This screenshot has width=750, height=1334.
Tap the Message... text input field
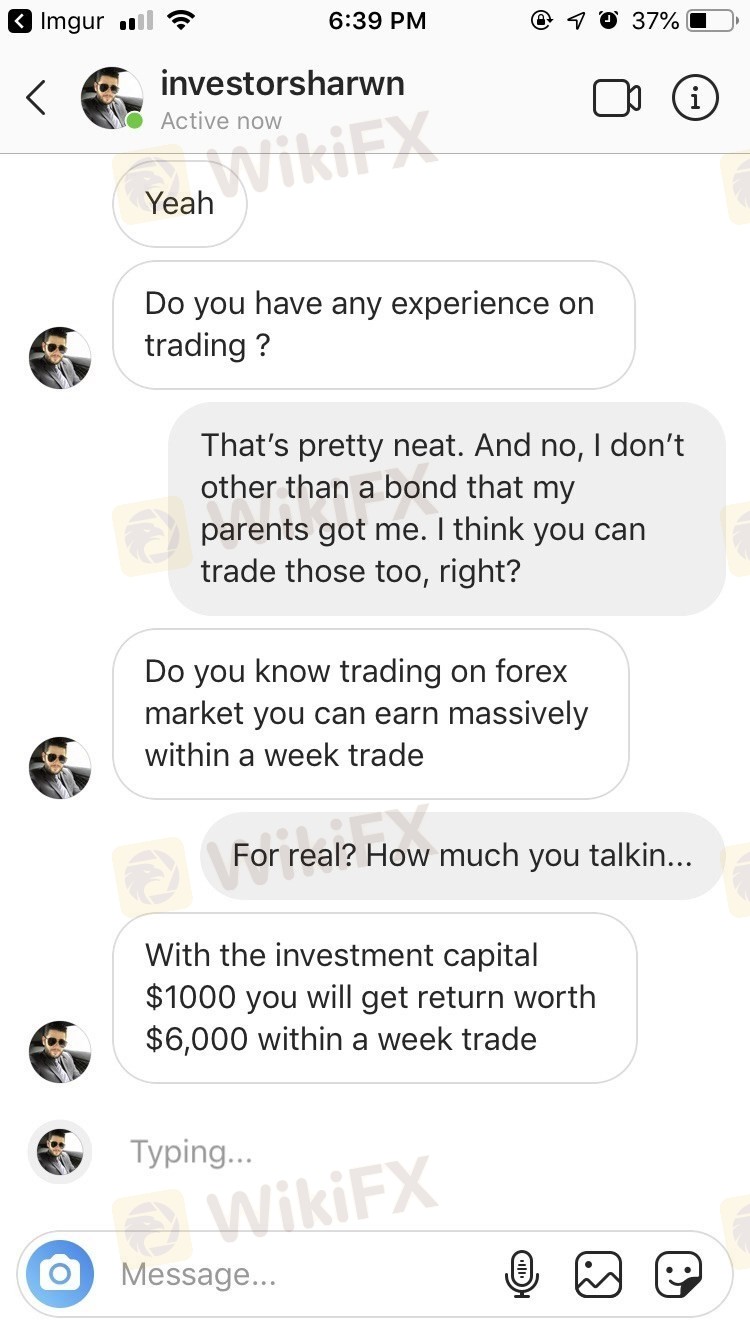pos(300,1274)
